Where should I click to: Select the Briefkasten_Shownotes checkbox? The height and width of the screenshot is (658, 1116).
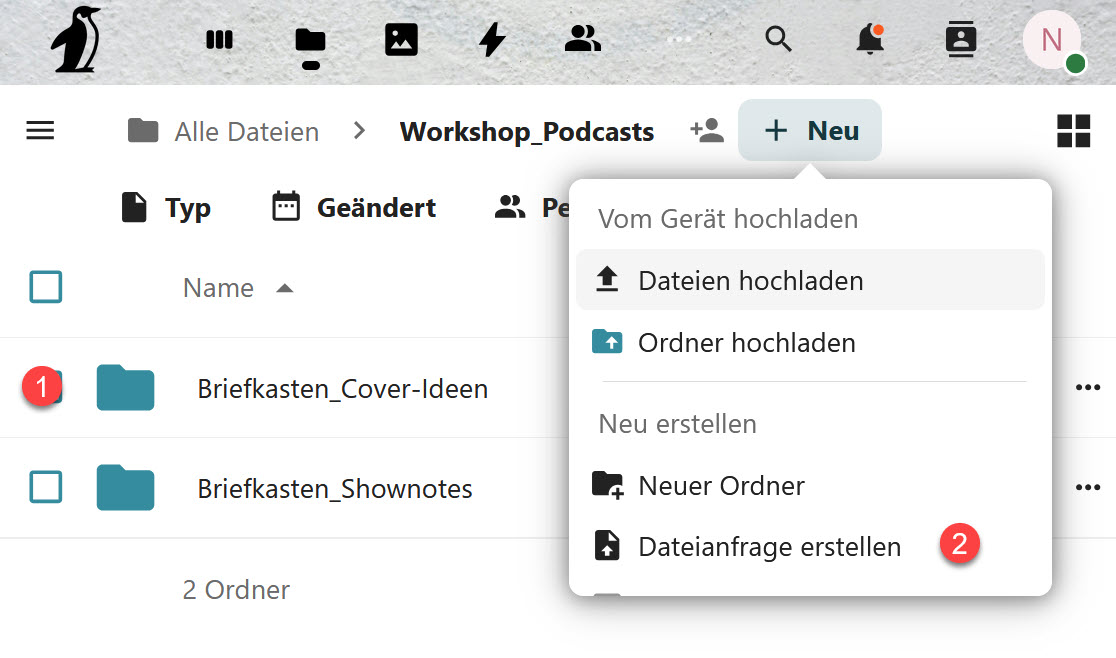[46, 488]
